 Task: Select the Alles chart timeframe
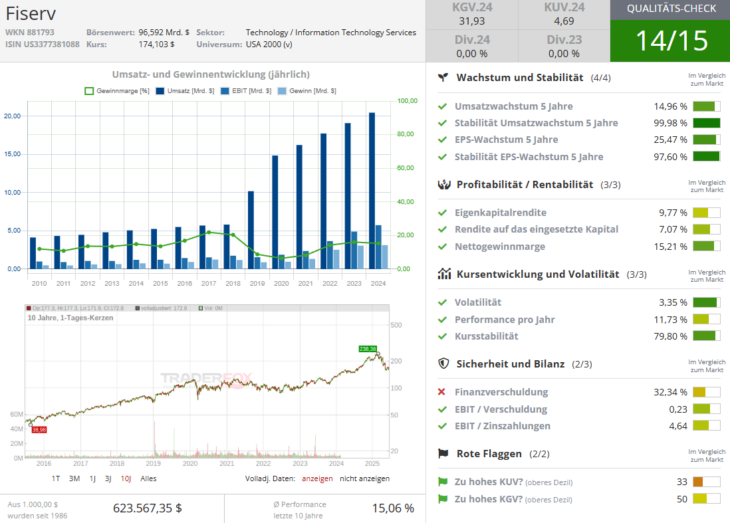pos(149,478)
